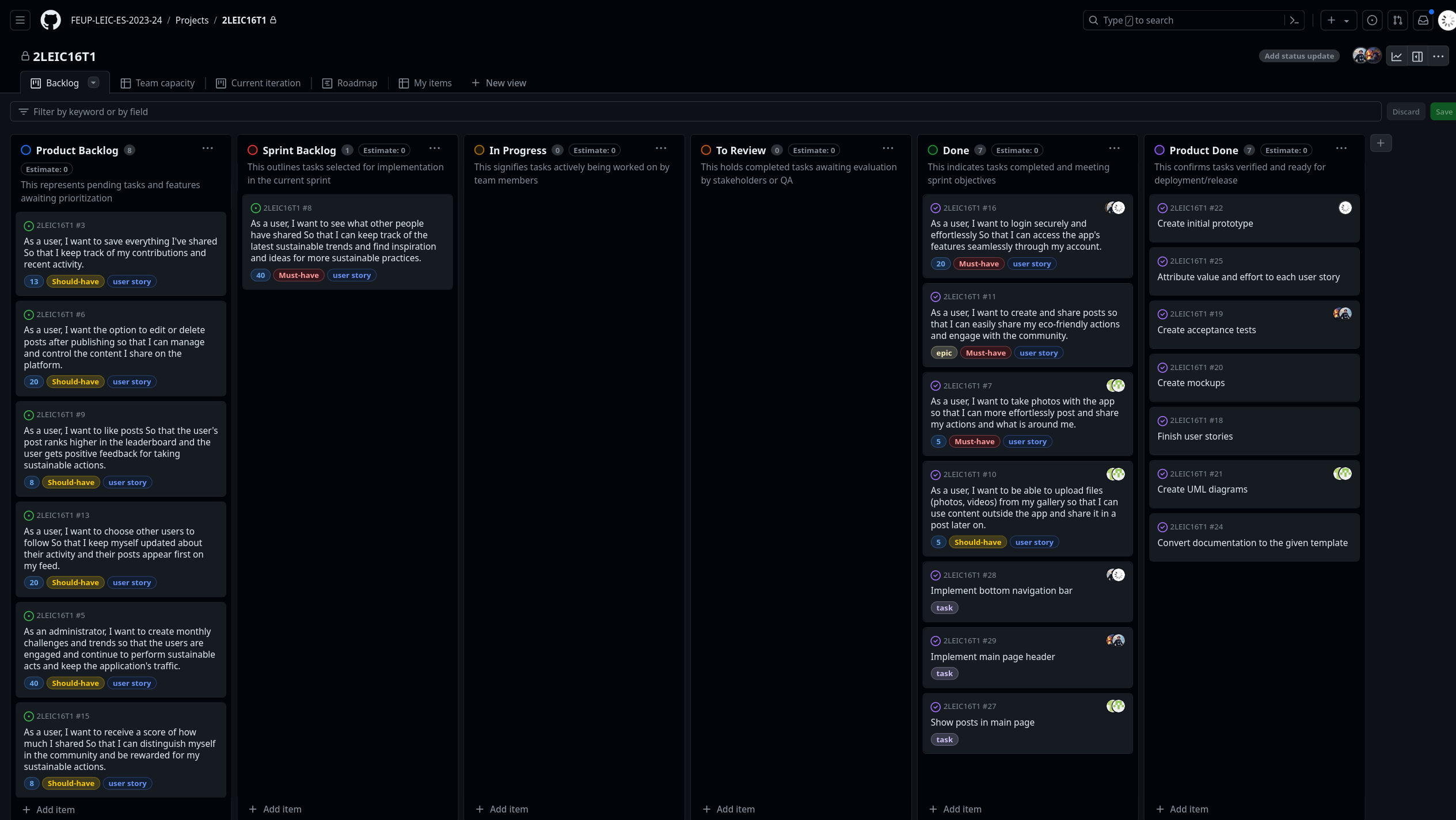The image size is (1456, 820).
Task: Open the notifications inbox icon
Action: coord(1423,20)
